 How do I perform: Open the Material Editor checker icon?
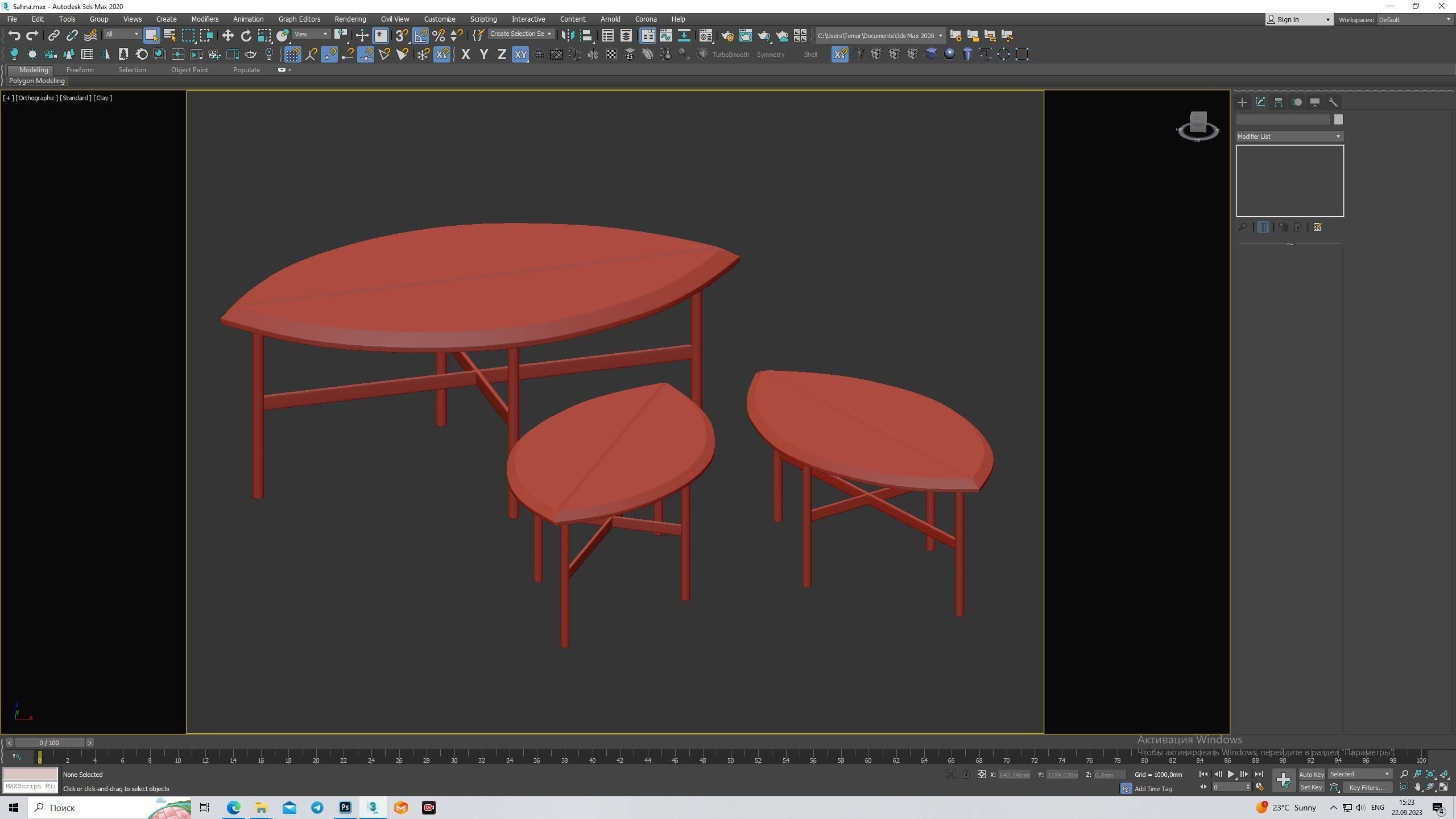(706, 35)
